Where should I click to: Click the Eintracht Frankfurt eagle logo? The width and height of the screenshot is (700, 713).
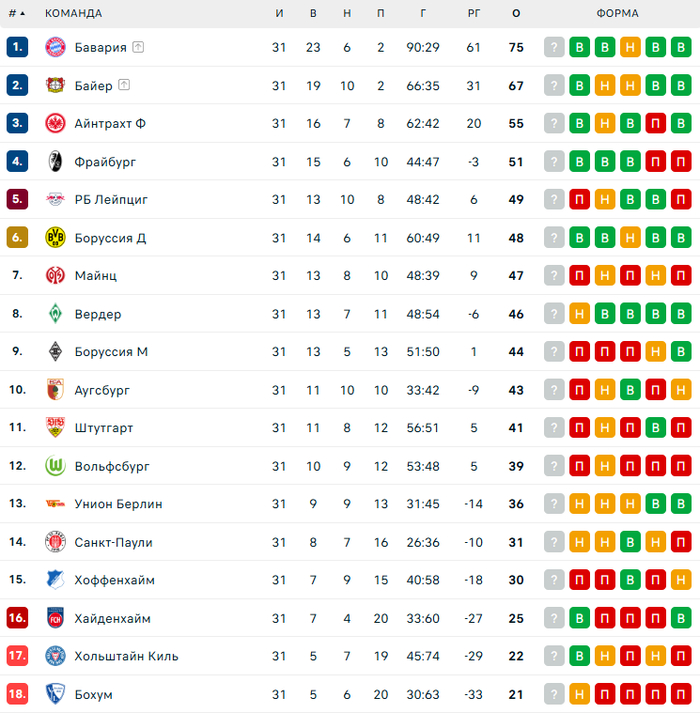[55, 123]
